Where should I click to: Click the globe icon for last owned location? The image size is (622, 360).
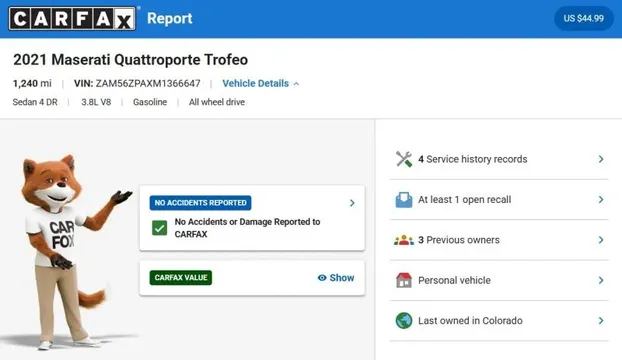click(x=404, y=320)
